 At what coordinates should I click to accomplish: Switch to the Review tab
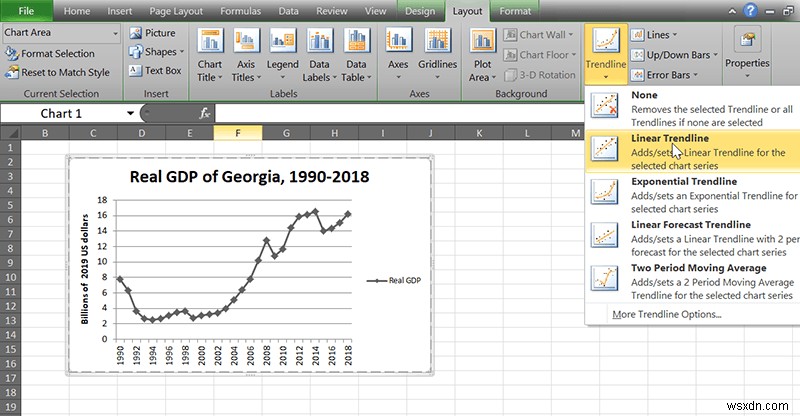pyautogui.click(x=332, y=11)
